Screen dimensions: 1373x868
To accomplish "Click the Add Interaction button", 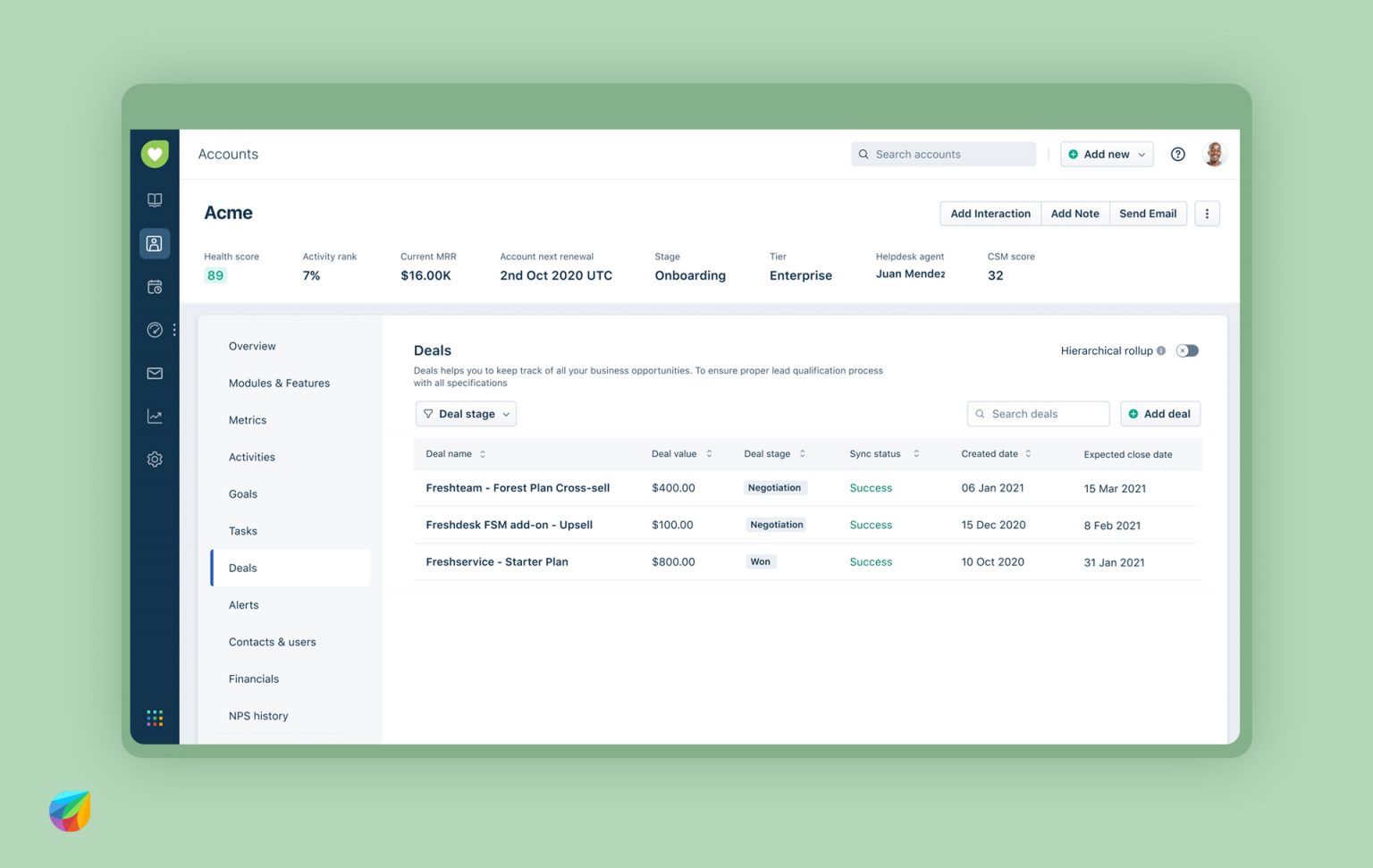I will 990,213.
